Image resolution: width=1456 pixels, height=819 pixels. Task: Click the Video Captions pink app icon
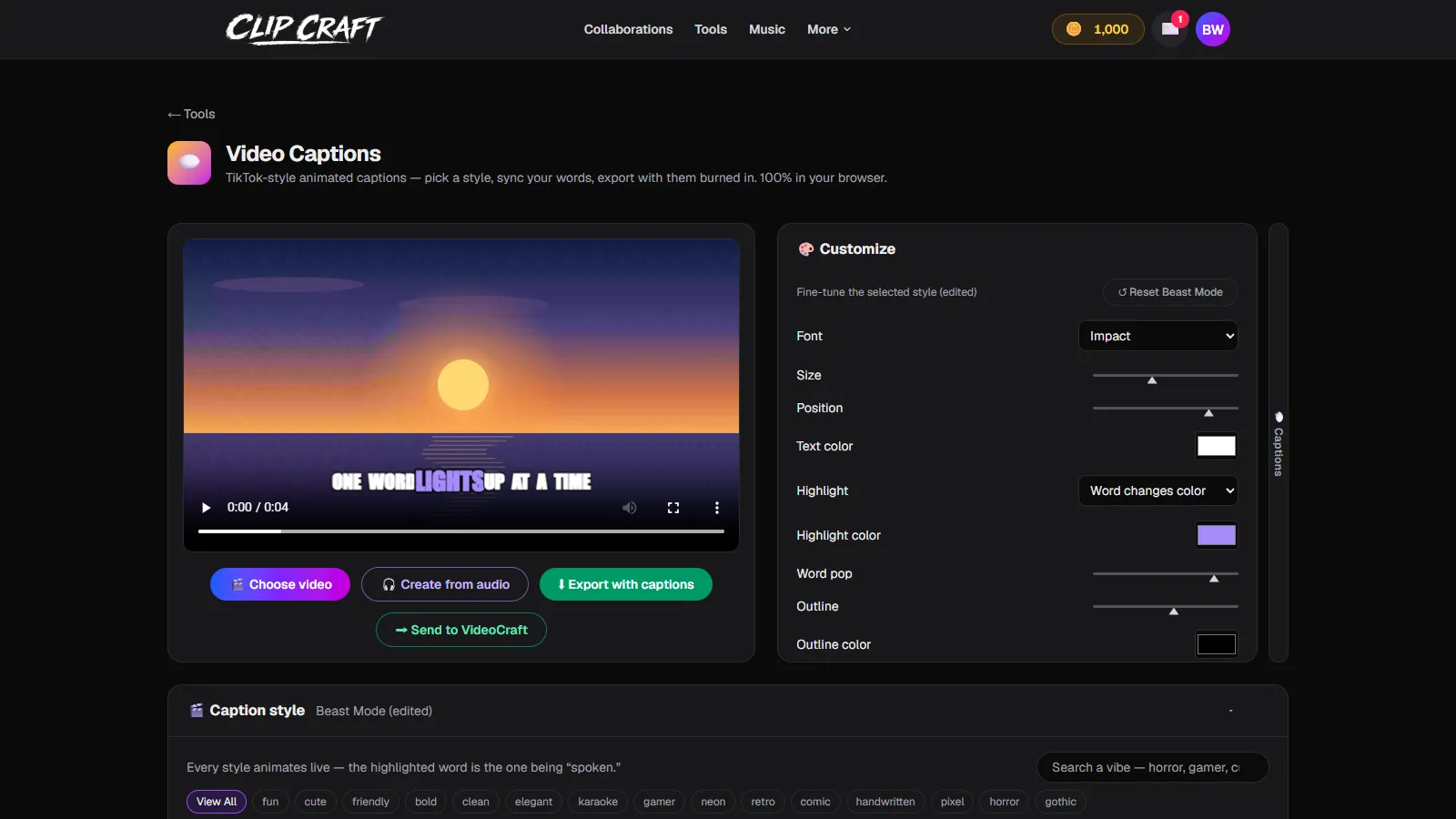(189, 163)
